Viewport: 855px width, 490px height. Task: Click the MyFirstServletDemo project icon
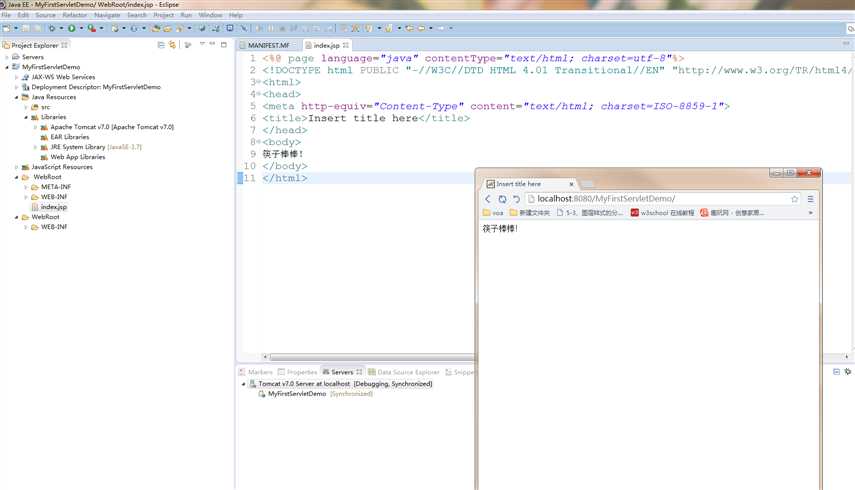click(x=16, y=67)
